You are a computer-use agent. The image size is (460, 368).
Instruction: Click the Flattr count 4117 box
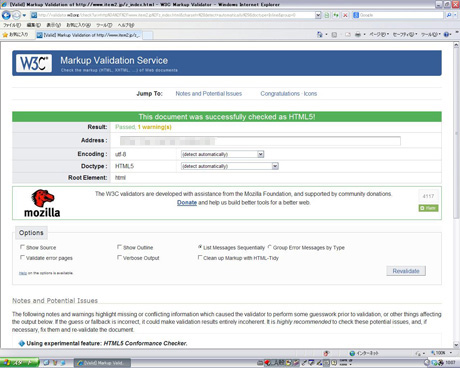click(428, 196)
